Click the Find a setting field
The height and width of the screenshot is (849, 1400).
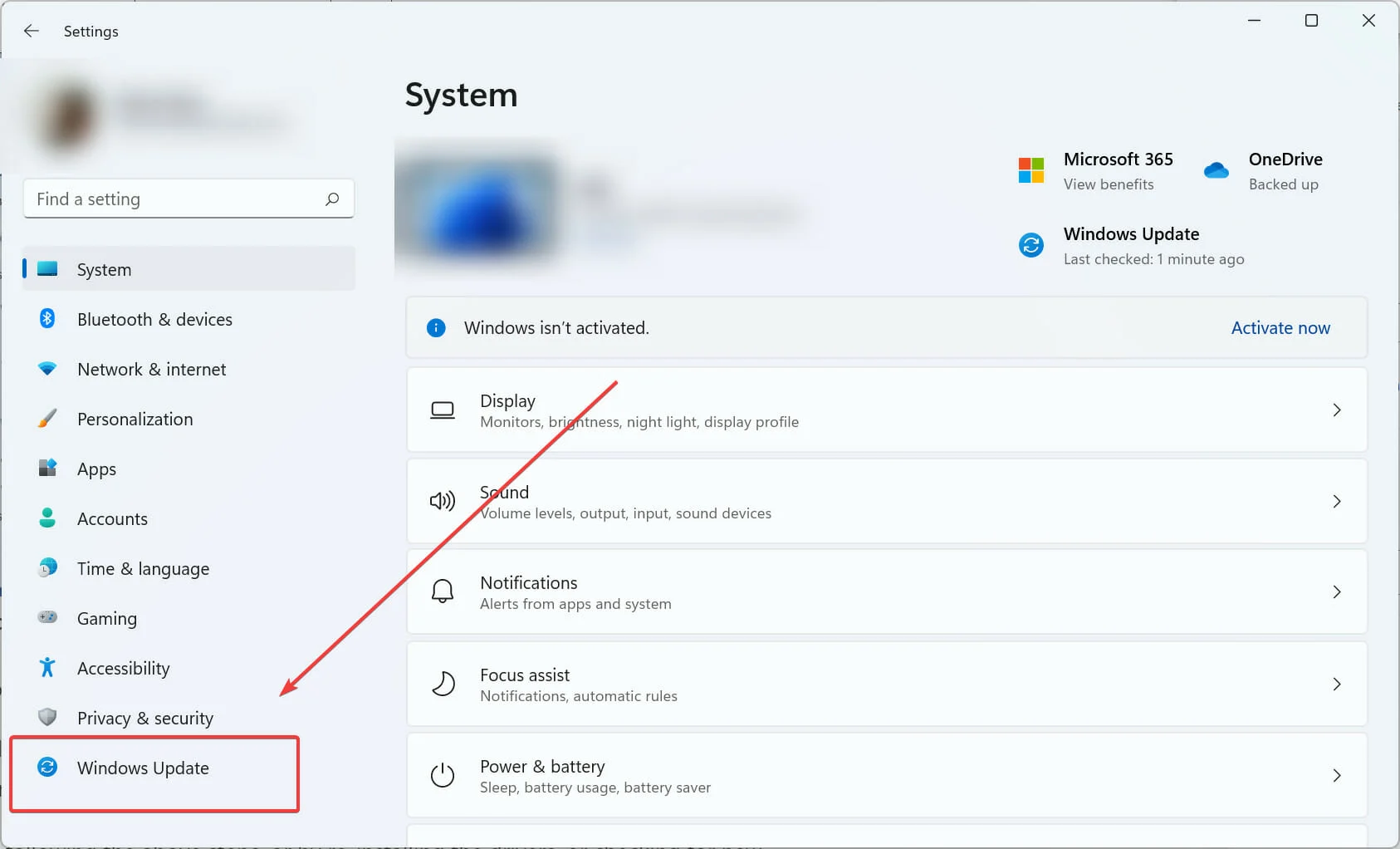click(188, 199)
